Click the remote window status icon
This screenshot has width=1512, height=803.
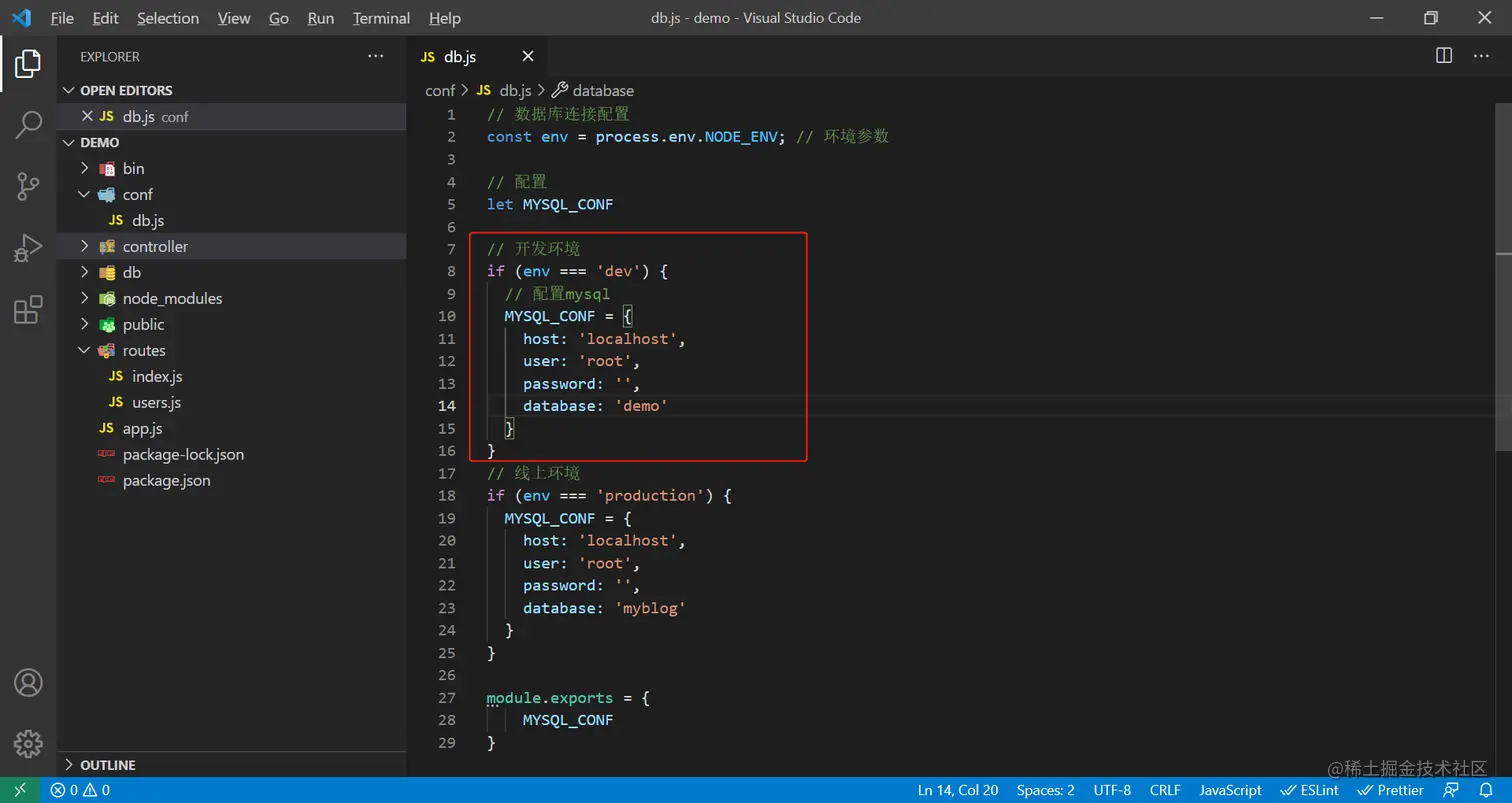point(20,790)
